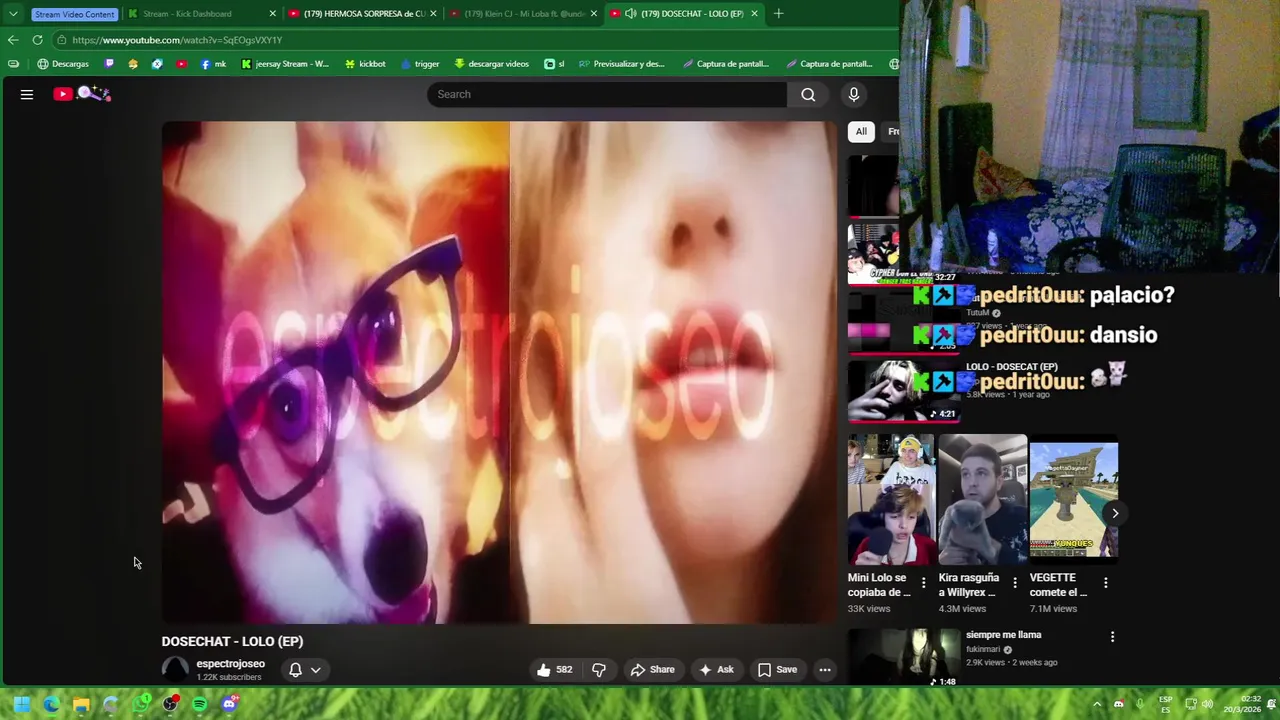Open the YouTube bookmark icon in bar
Viewport: 1280px width, 720px height.
[x=181, y=64]
